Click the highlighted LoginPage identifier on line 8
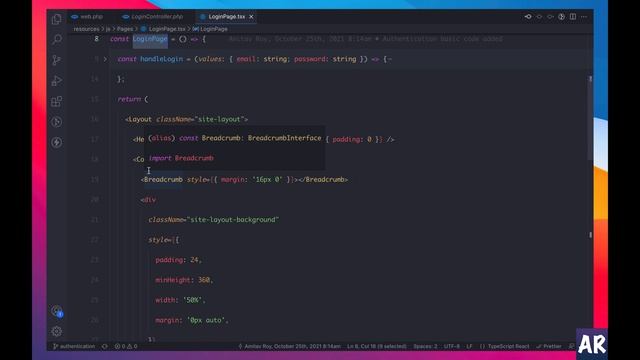This screenshot has height=360, width=640. 150,39
